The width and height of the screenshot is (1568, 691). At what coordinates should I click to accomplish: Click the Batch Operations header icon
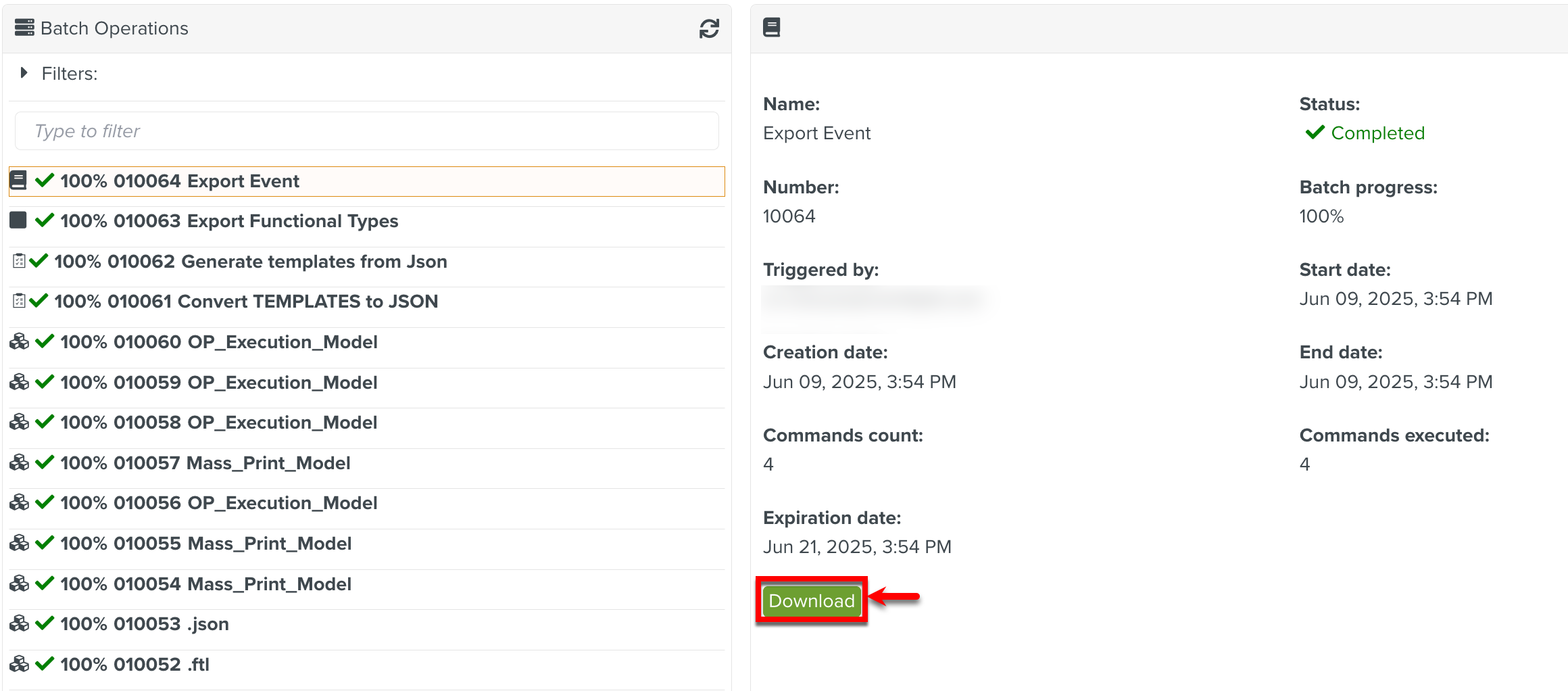pyautogui.click(x=24, y=28)
